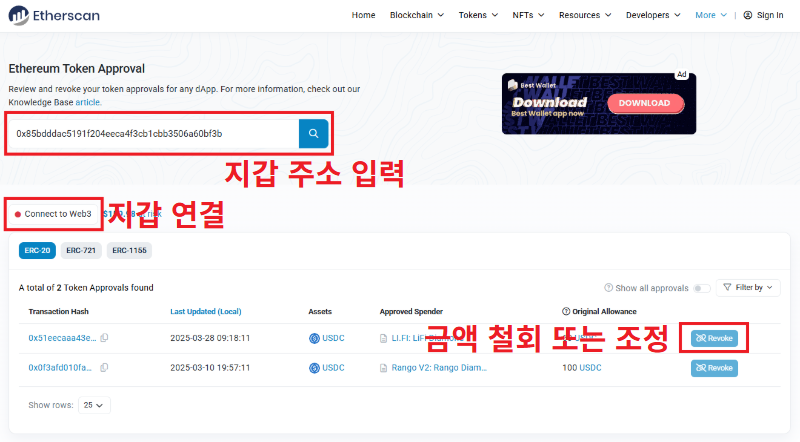This screenshot has height=442, width=800.
Task: Copy transaction hash 0x51eecaaa43e
Action: (104, 338)
